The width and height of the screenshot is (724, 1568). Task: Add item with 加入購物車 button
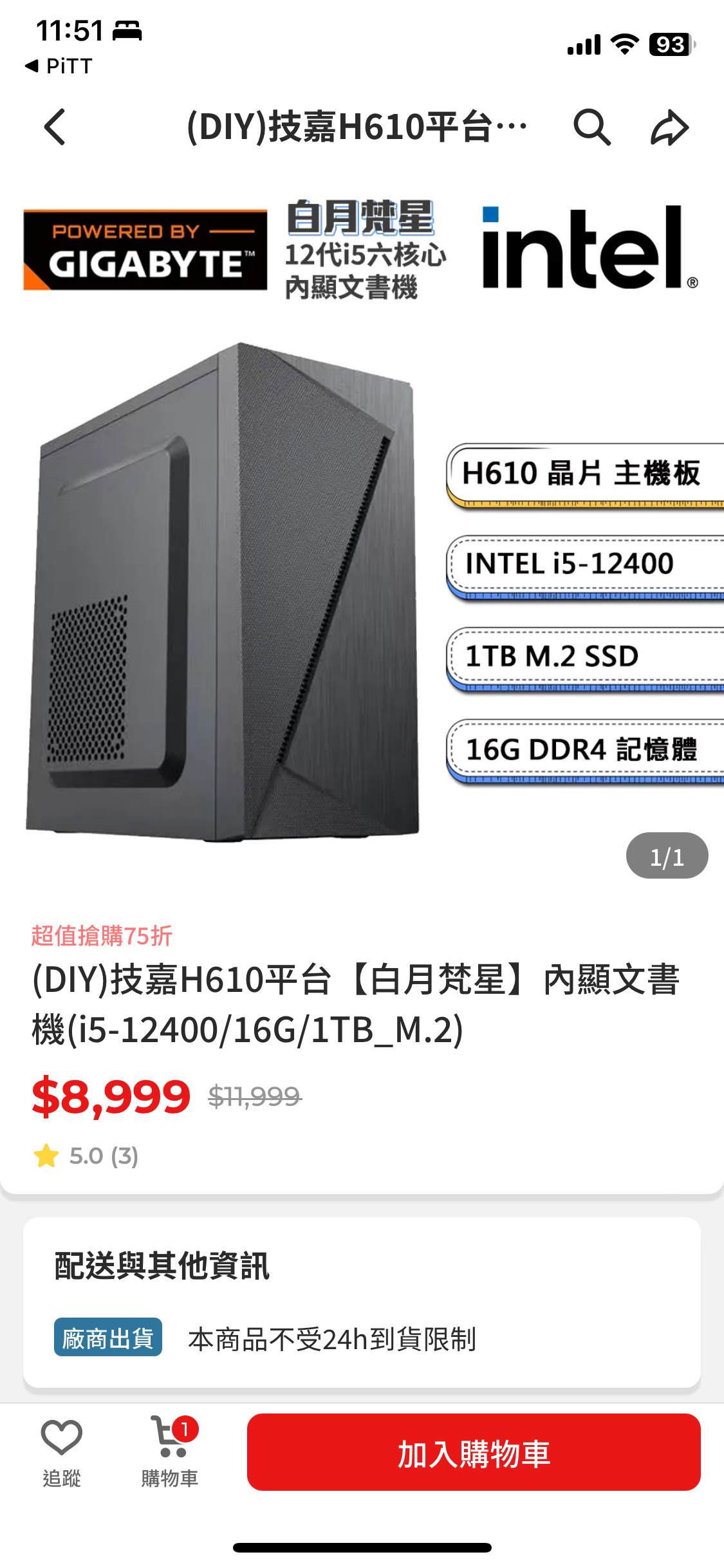474,1452
